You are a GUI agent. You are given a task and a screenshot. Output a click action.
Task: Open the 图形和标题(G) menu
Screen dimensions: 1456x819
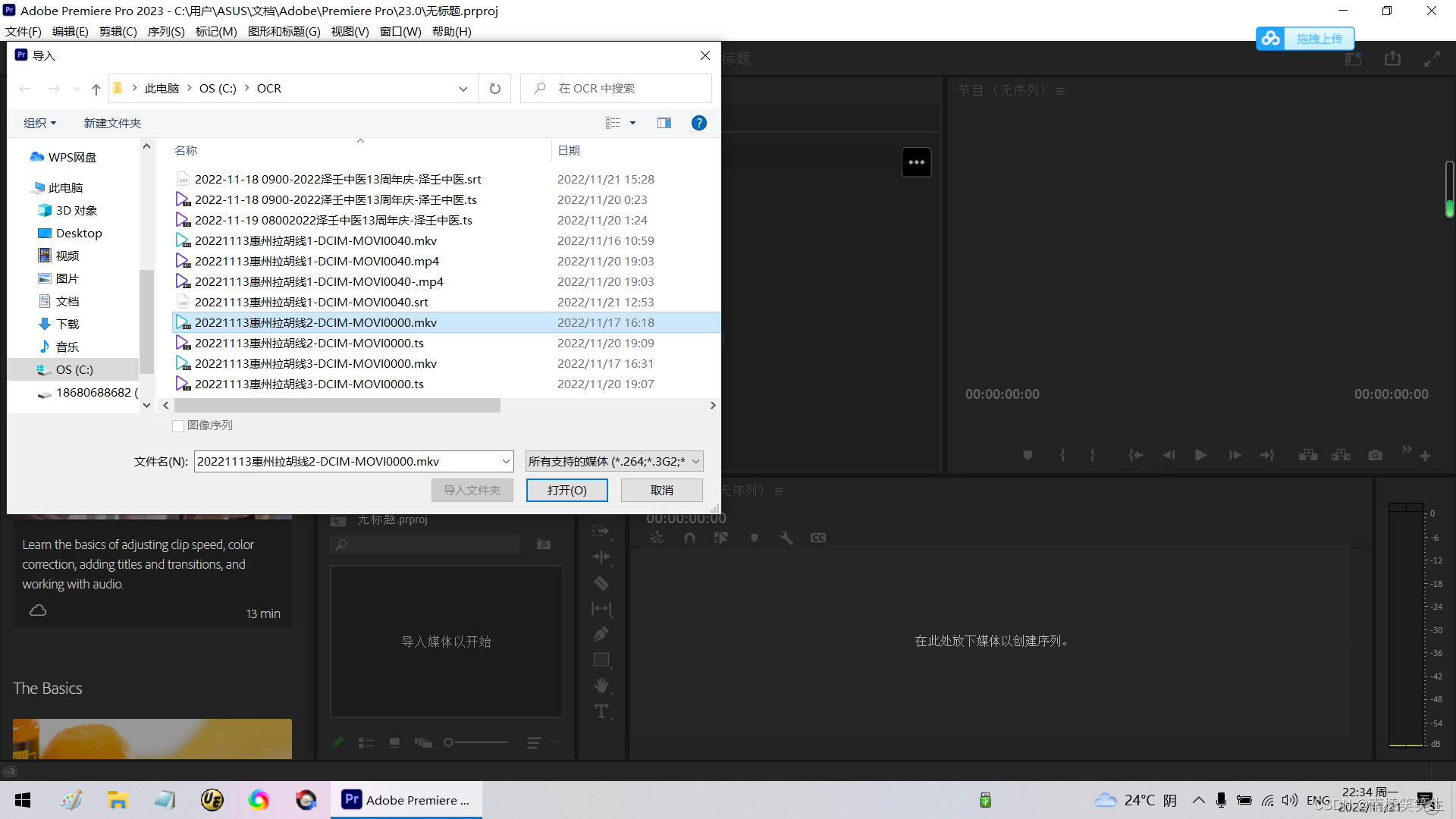pos(284,32)
